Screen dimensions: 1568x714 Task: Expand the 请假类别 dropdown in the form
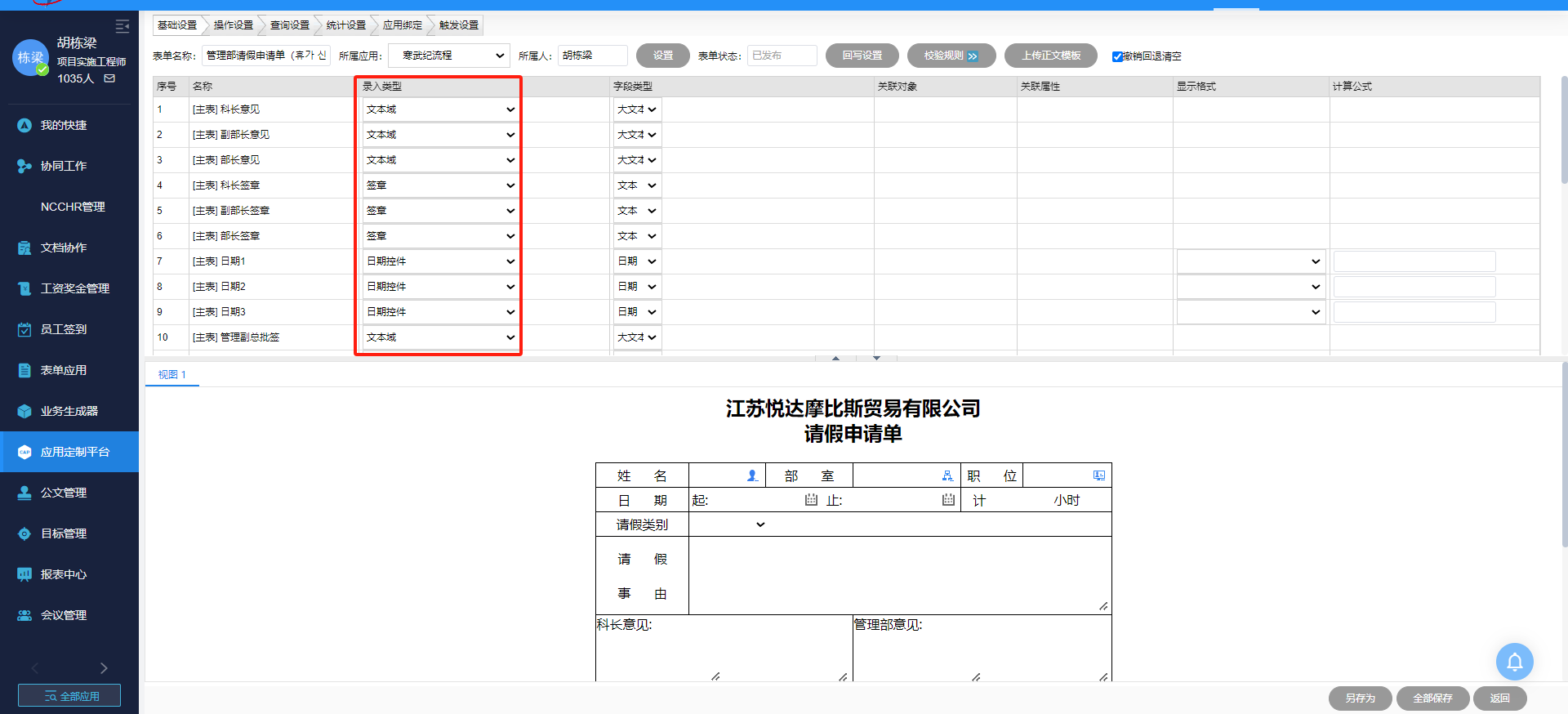point(760,524)
